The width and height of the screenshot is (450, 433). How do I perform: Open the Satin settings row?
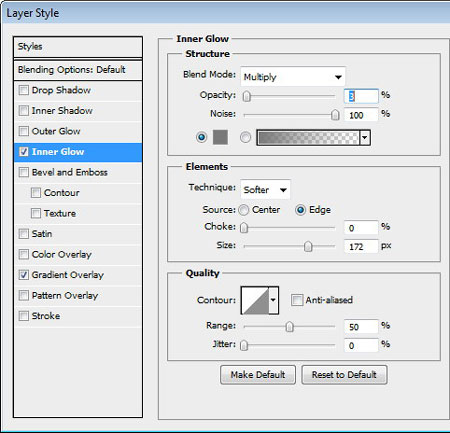tap(78, 234)
